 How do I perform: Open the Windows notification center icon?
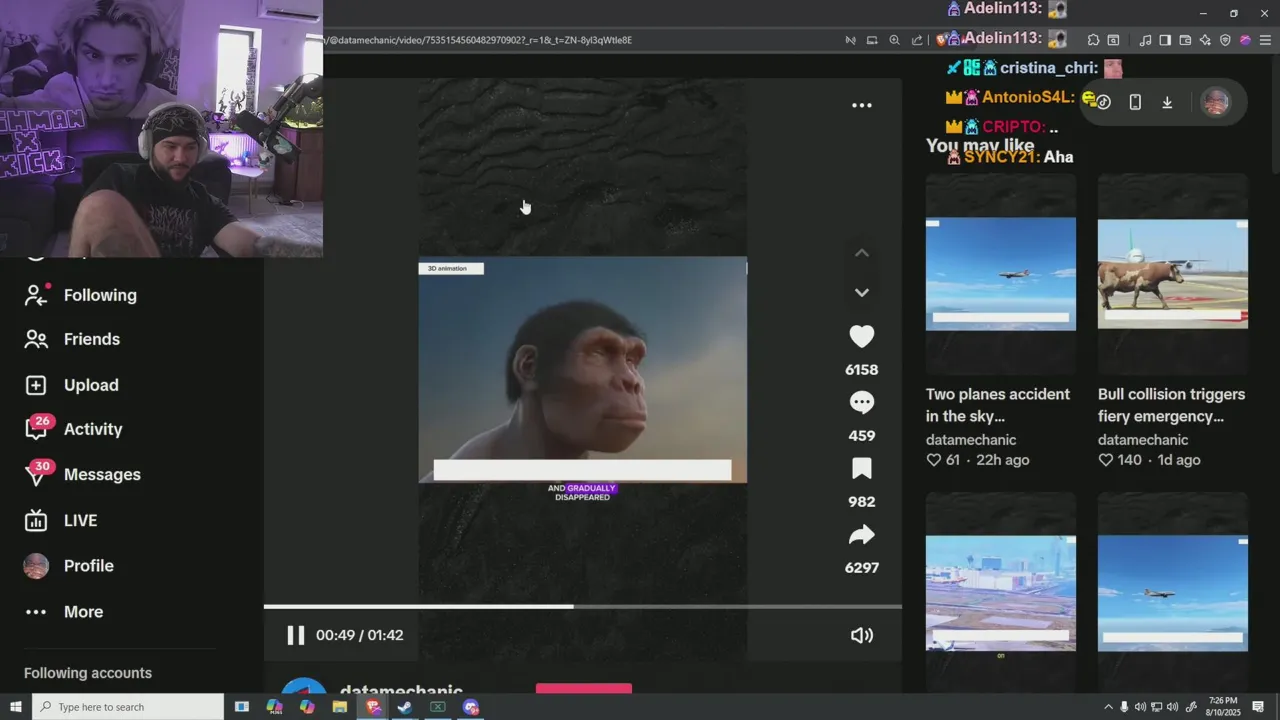tap(1258, 707)
